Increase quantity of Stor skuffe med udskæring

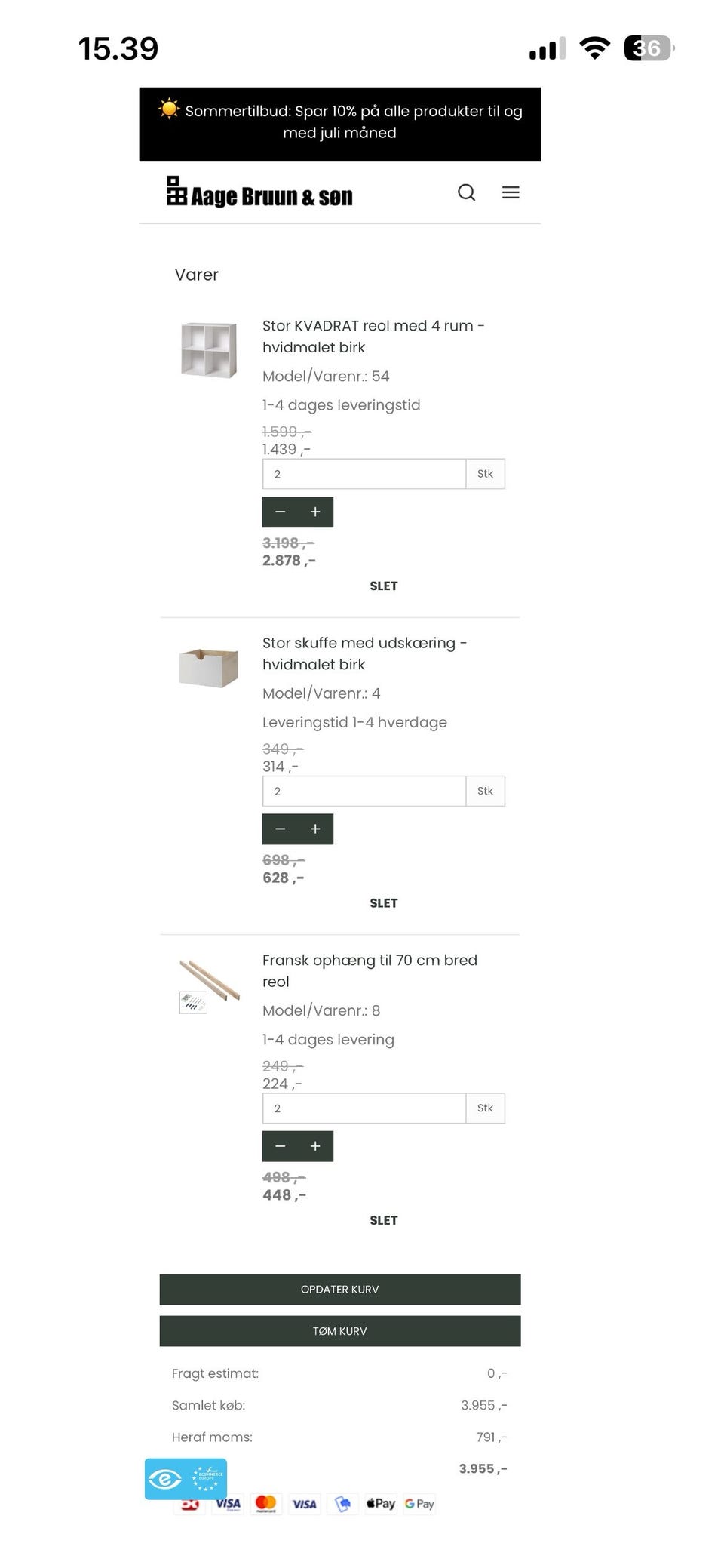click(x=315, y=829)
